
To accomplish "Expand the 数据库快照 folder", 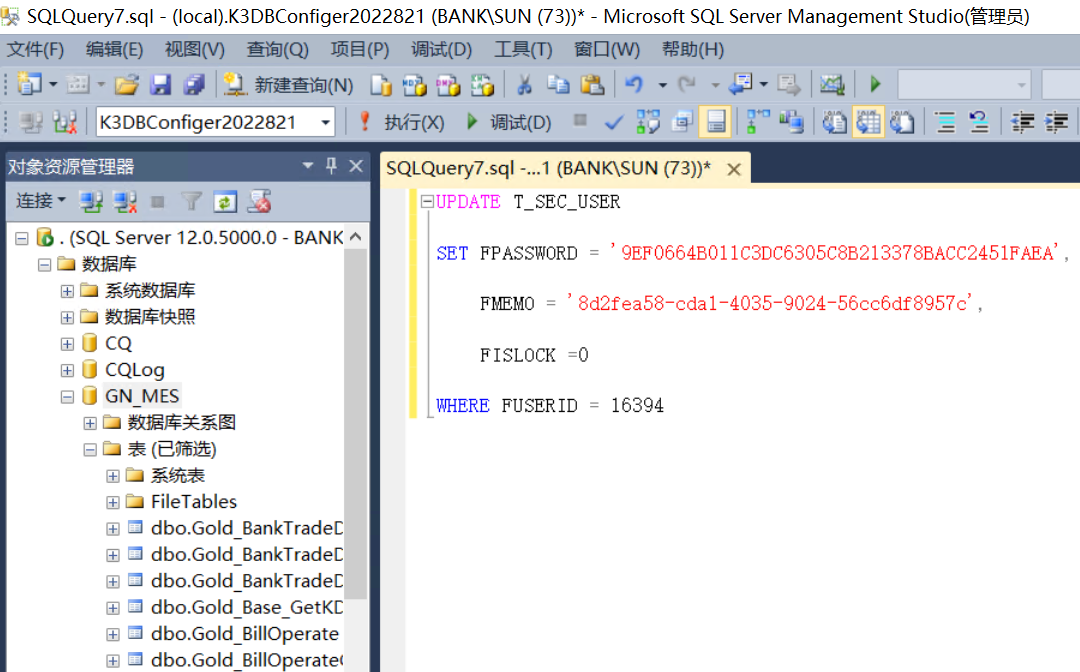I will point(67,317).
